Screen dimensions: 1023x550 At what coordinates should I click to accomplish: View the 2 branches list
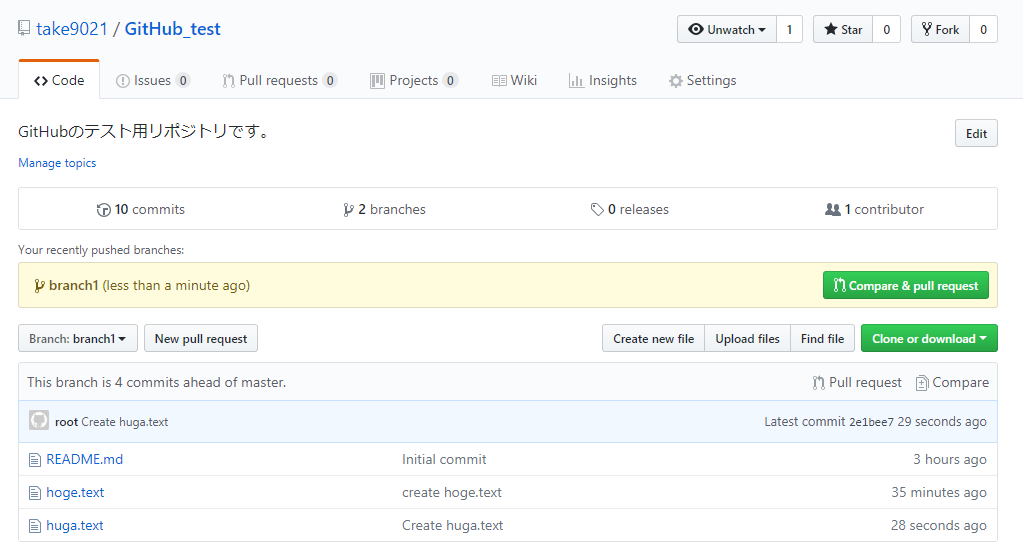click(384, 209)
